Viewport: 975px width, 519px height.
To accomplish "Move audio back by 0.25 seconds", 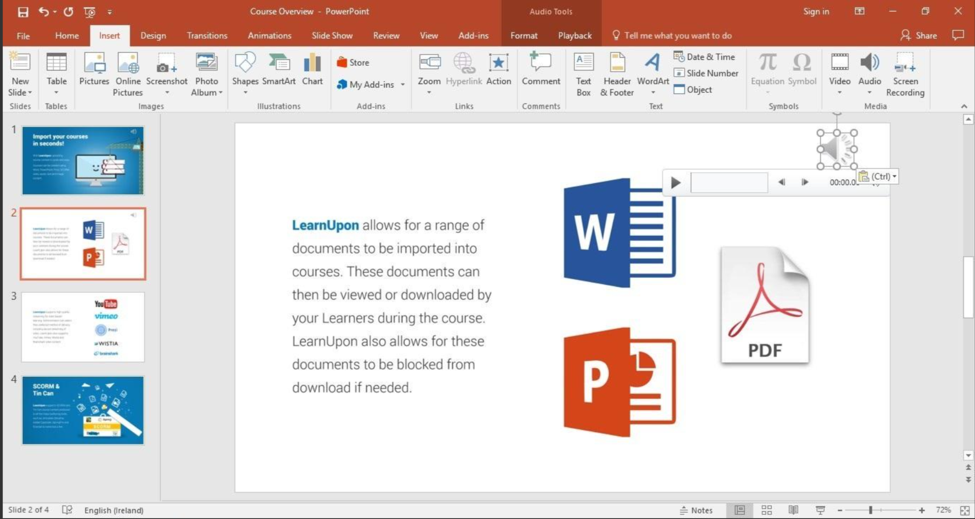I will coord(782,182).
